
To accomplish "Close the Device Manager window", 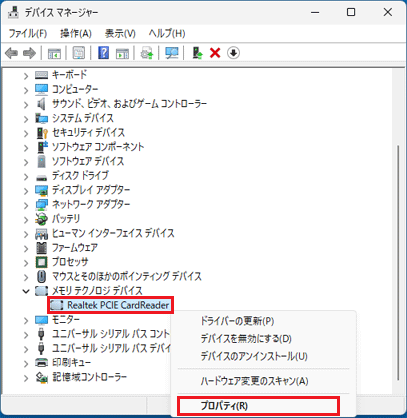I will click(x=388, y=13).
